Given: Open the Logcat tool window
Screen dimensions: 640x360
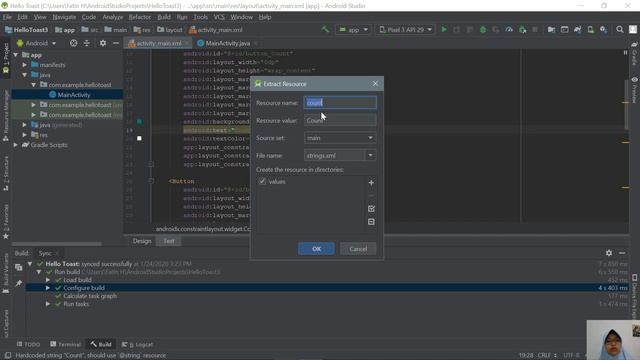Looking at the screenshot, I should tap(137, 344).
